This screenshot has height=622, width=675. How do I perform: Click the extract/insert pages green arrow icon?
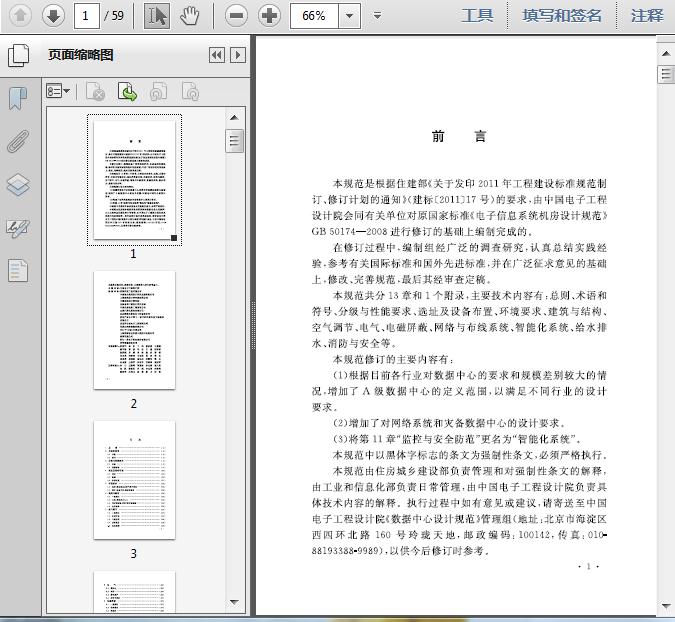tap(127, 92)
